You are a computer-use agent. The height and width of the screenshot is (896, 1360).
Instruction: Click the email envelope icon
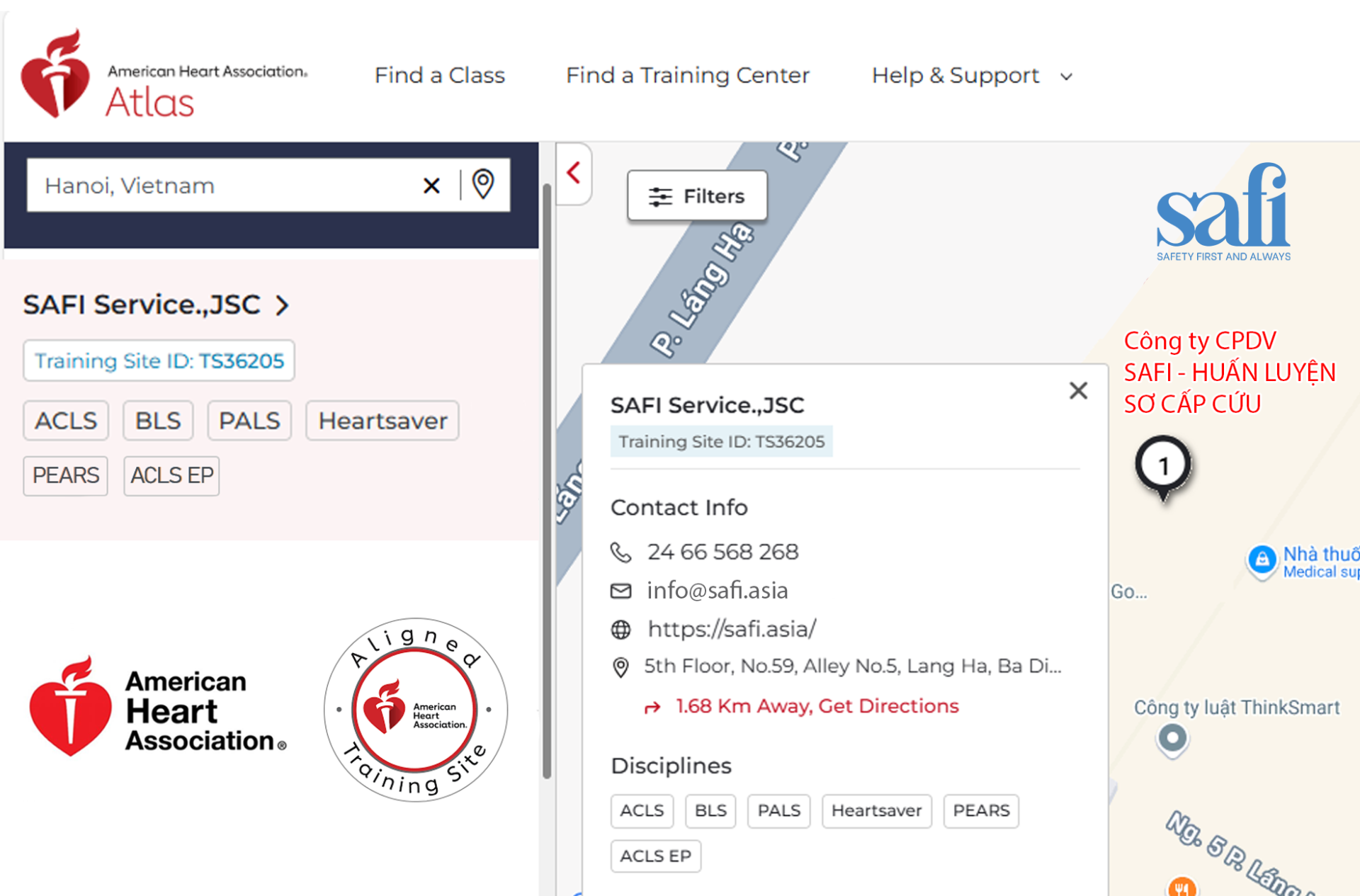(620, 591)
